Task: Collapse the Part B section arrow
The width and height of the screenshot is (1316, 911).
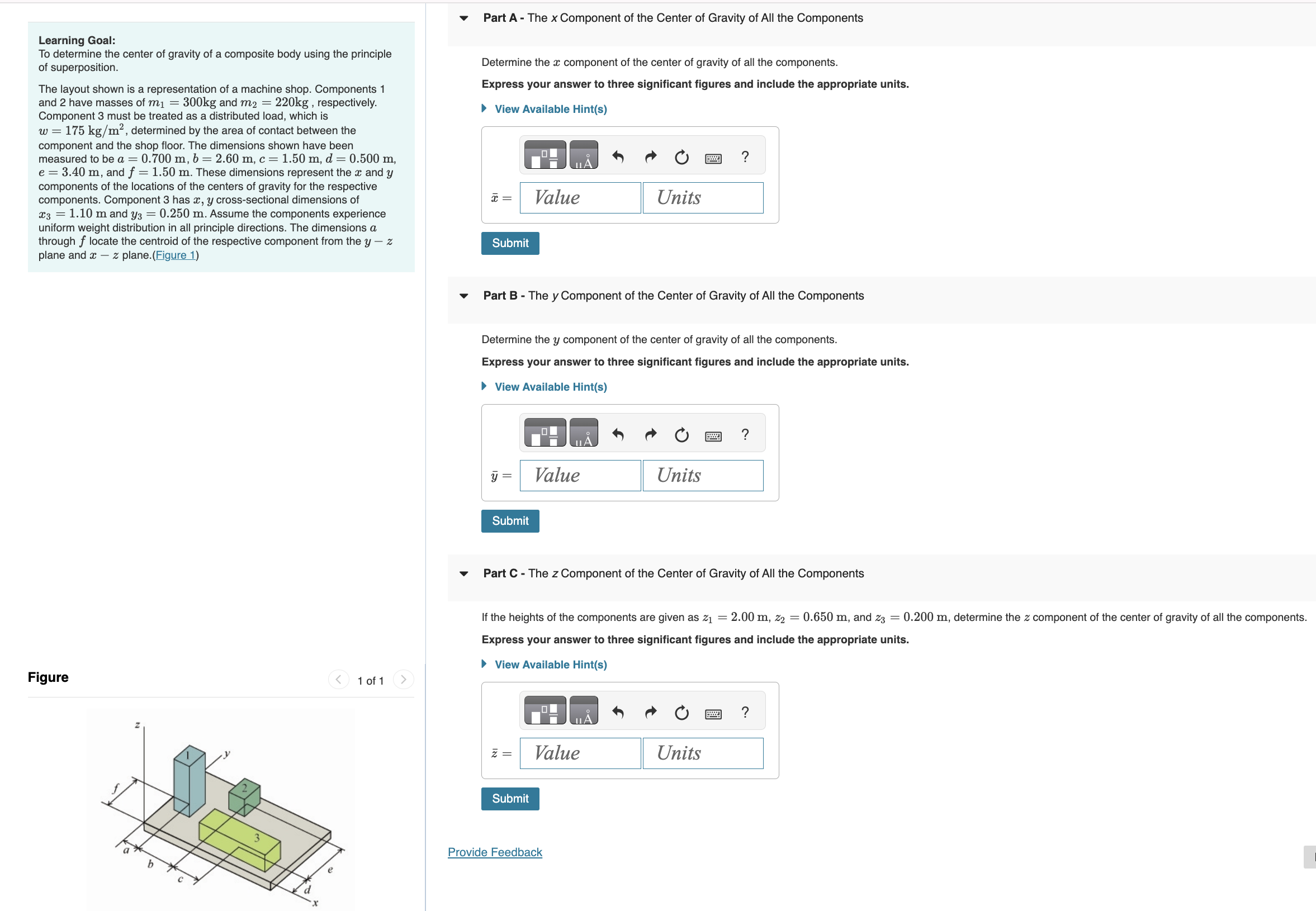Action: click(x=463, y=296)
